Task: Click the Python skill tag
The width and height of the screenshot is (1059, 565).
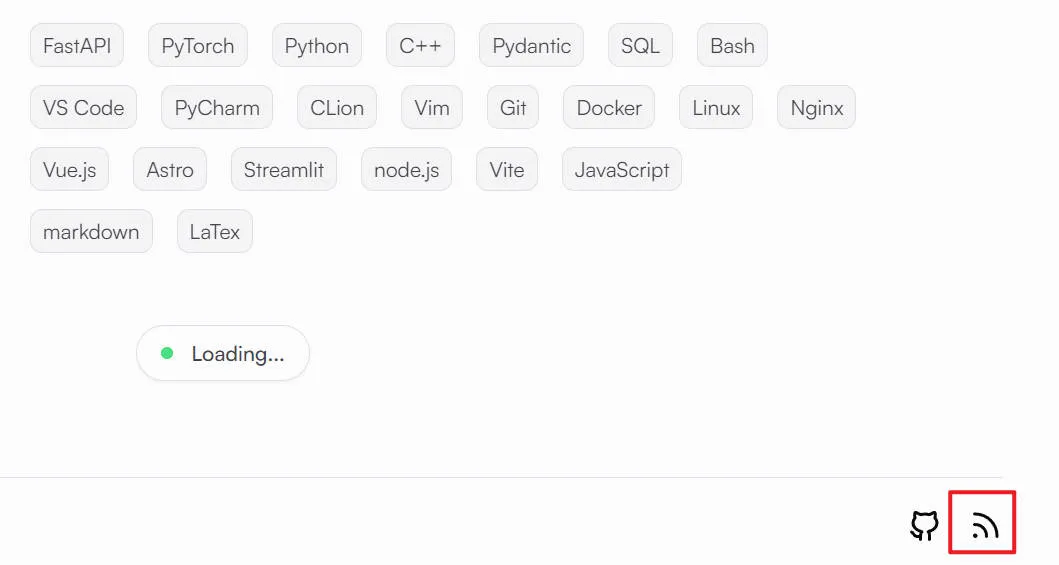Action: 317,45
